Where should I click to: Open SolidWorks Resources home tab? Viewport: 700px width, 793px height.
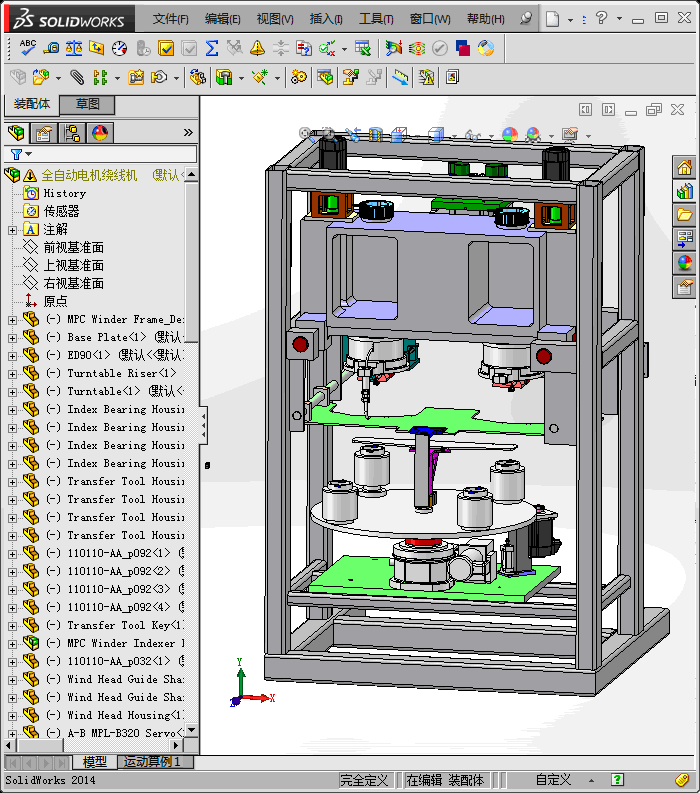pos(684,167)
